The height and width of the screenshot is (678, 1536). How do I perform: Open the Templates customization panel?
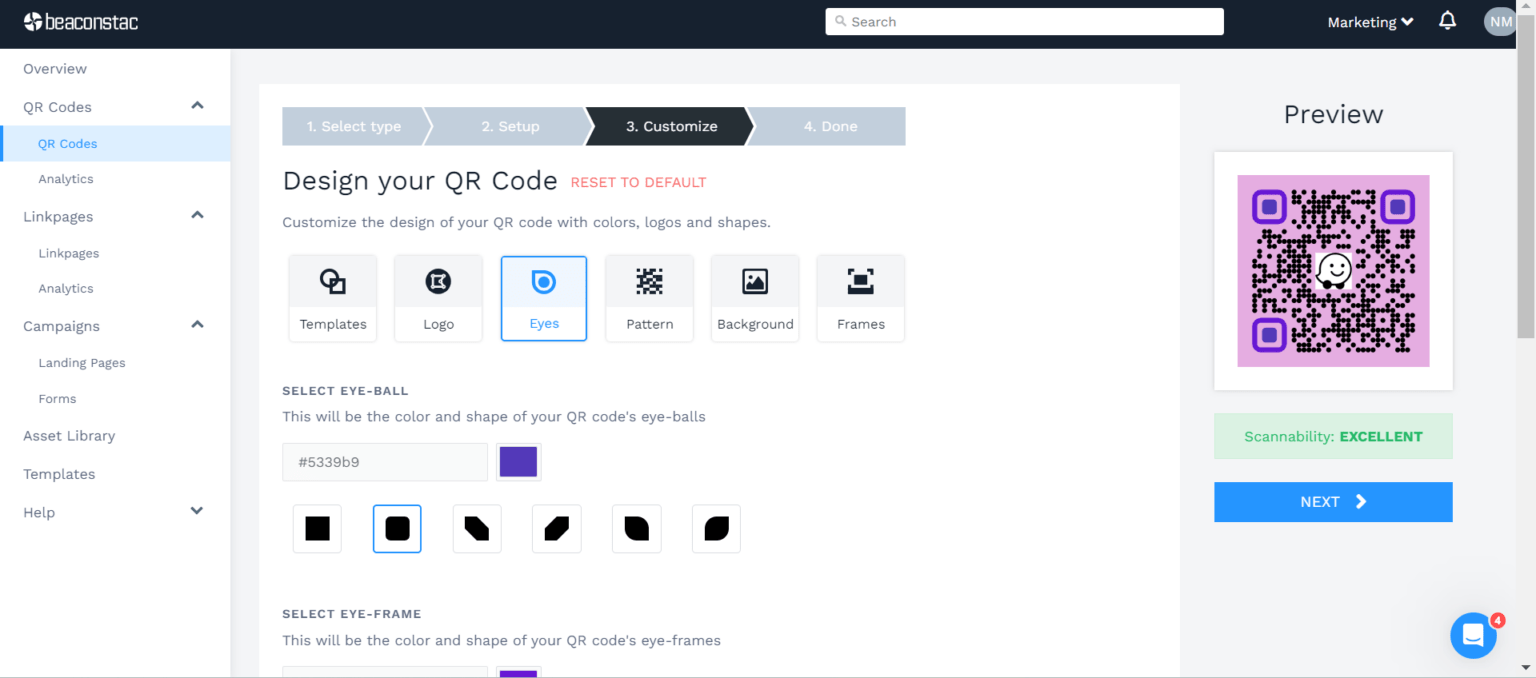pyautogui.click(x=332, y=297)
